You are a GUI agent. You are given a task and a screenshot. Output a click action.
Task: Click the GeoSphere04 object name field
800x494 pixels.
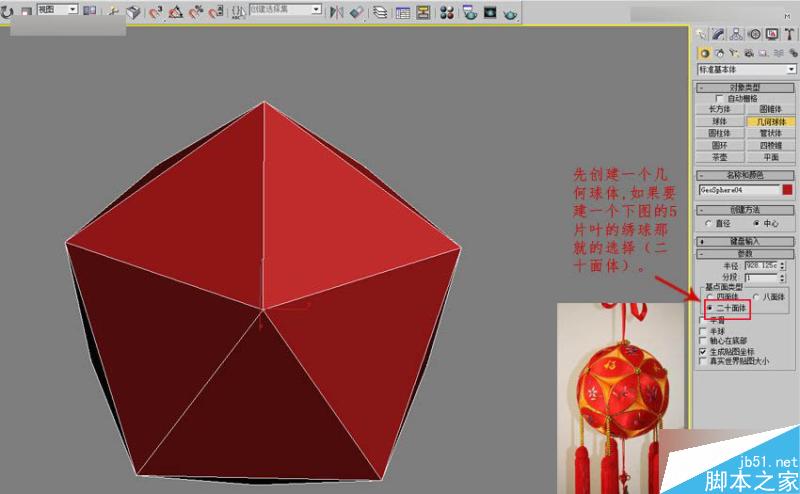(x=739, y=190)
